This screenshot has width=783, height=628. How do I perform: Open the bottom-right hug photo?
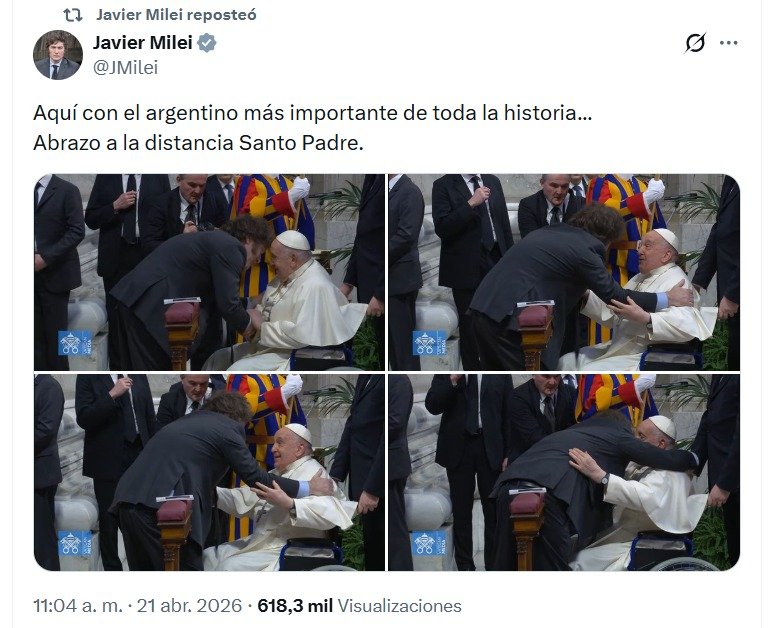pos(564,473)
